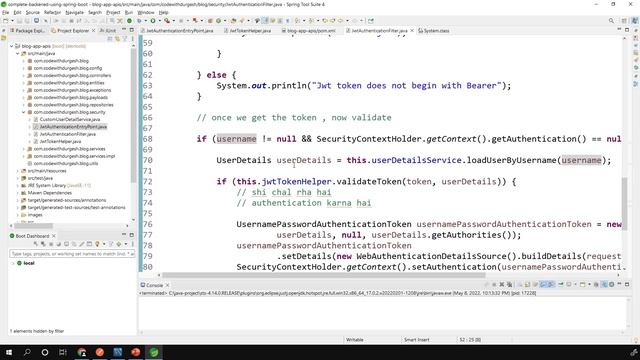Viewport: 640px width, 360px height.
Task: Expand the Maven Dependencies node
Action: tap(18, 193)
